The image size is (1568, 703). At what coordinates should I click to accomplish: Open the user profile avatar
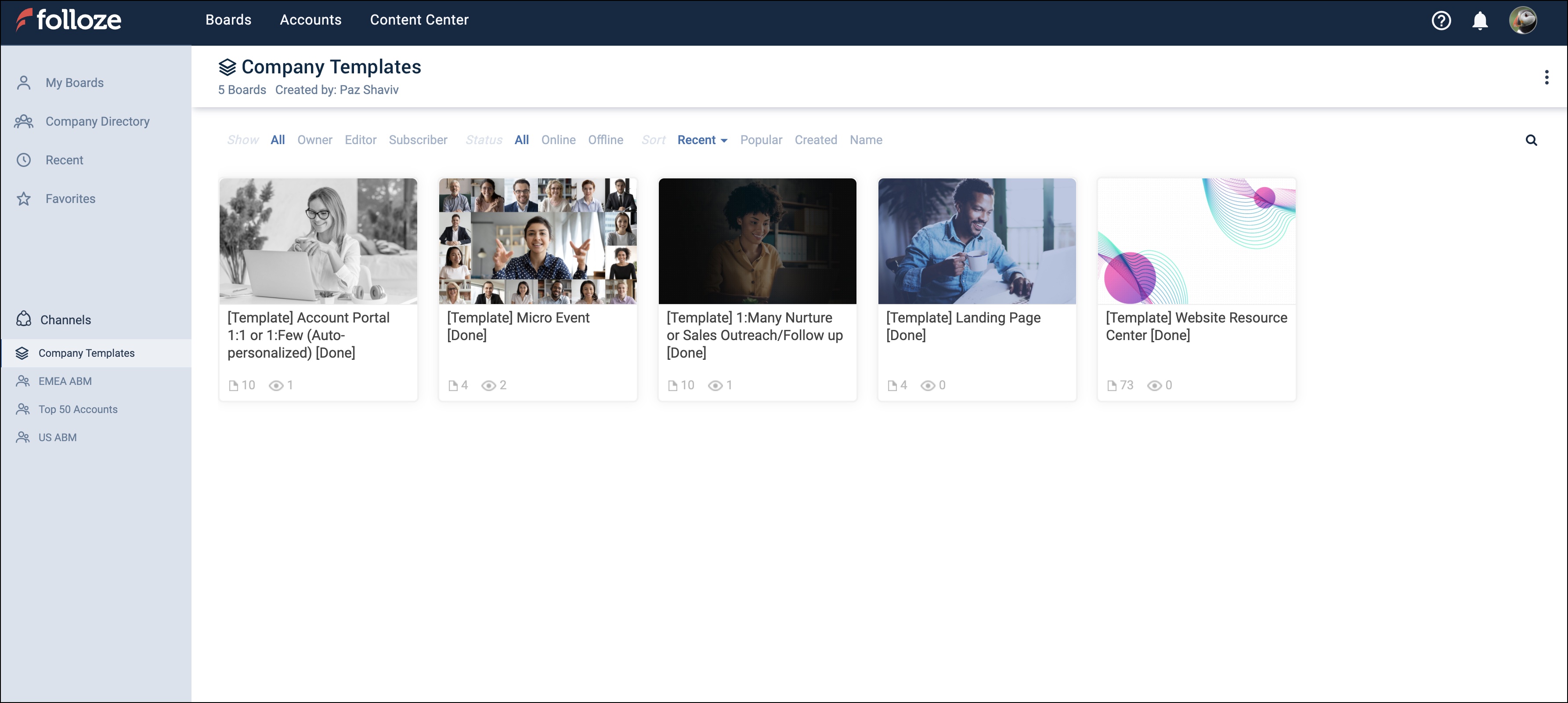point(1522,21)
